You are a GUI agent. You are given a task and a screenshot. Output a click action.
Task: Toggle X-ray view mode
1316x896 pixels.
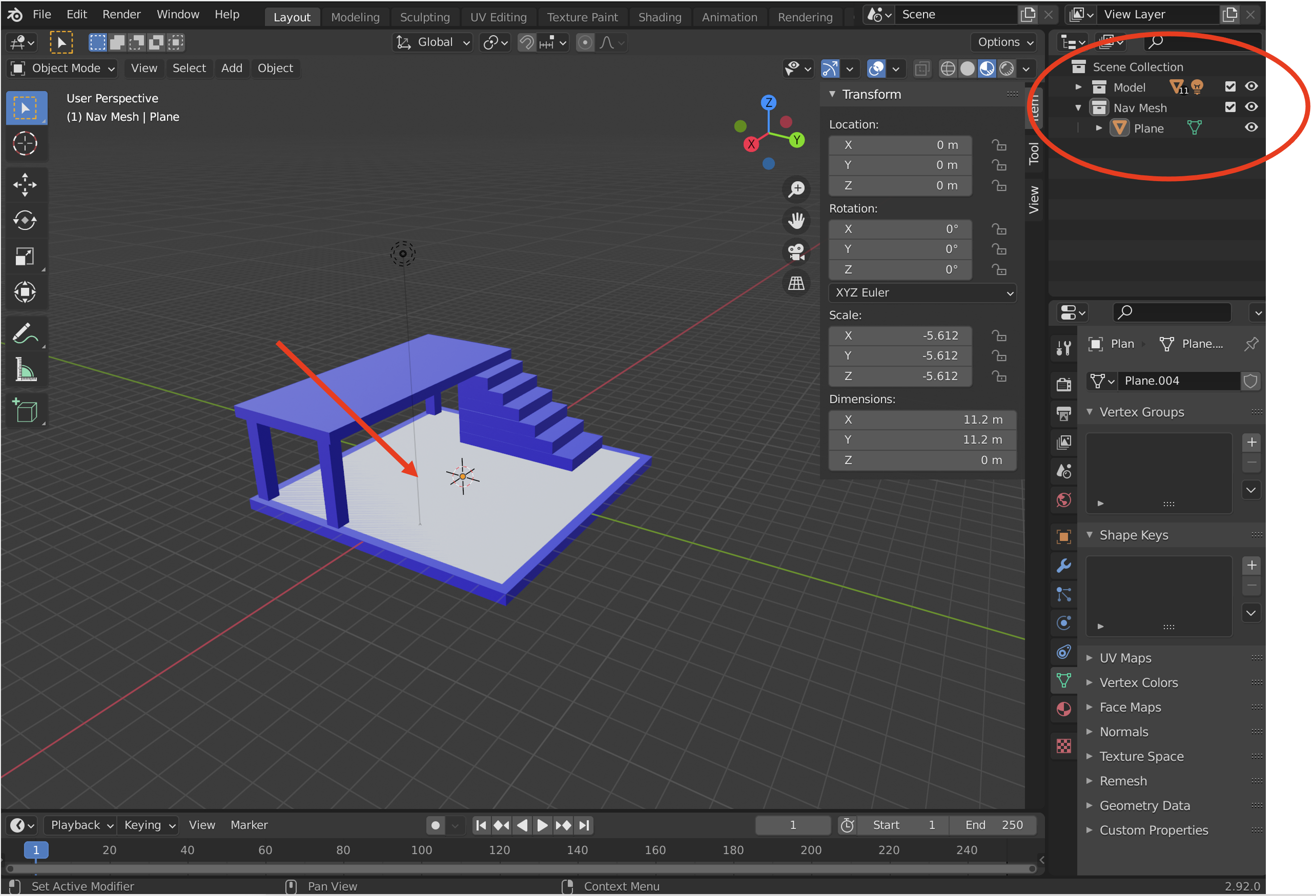(922, 69)
